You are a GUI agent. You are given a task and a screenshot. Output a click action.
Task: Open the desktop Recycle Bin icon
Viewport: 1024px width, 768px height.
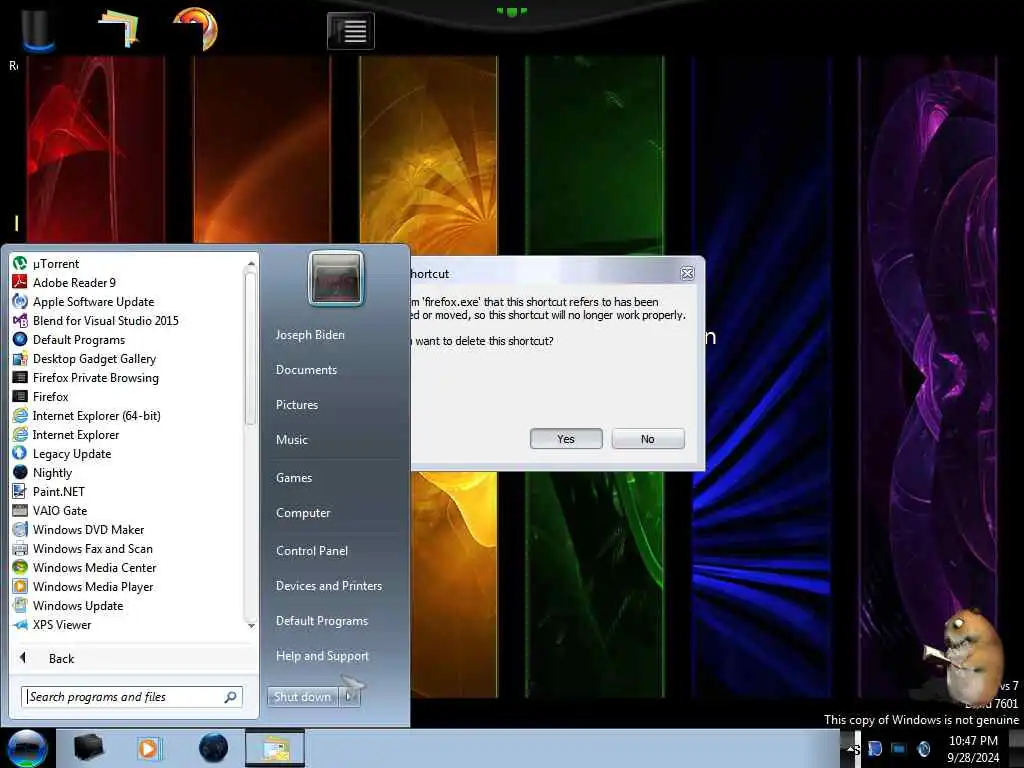pos(38,29)
